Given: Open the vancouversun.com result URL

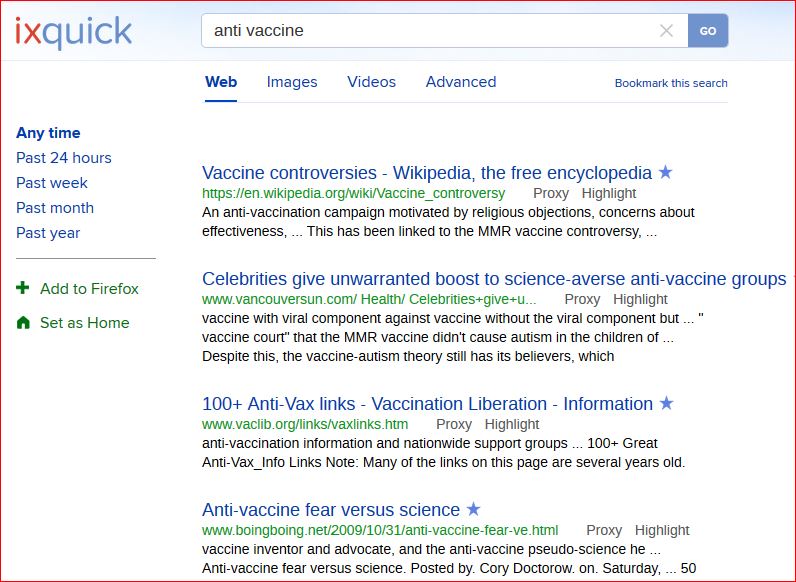Looking at the screenshot, I should (x=369, y=300).
